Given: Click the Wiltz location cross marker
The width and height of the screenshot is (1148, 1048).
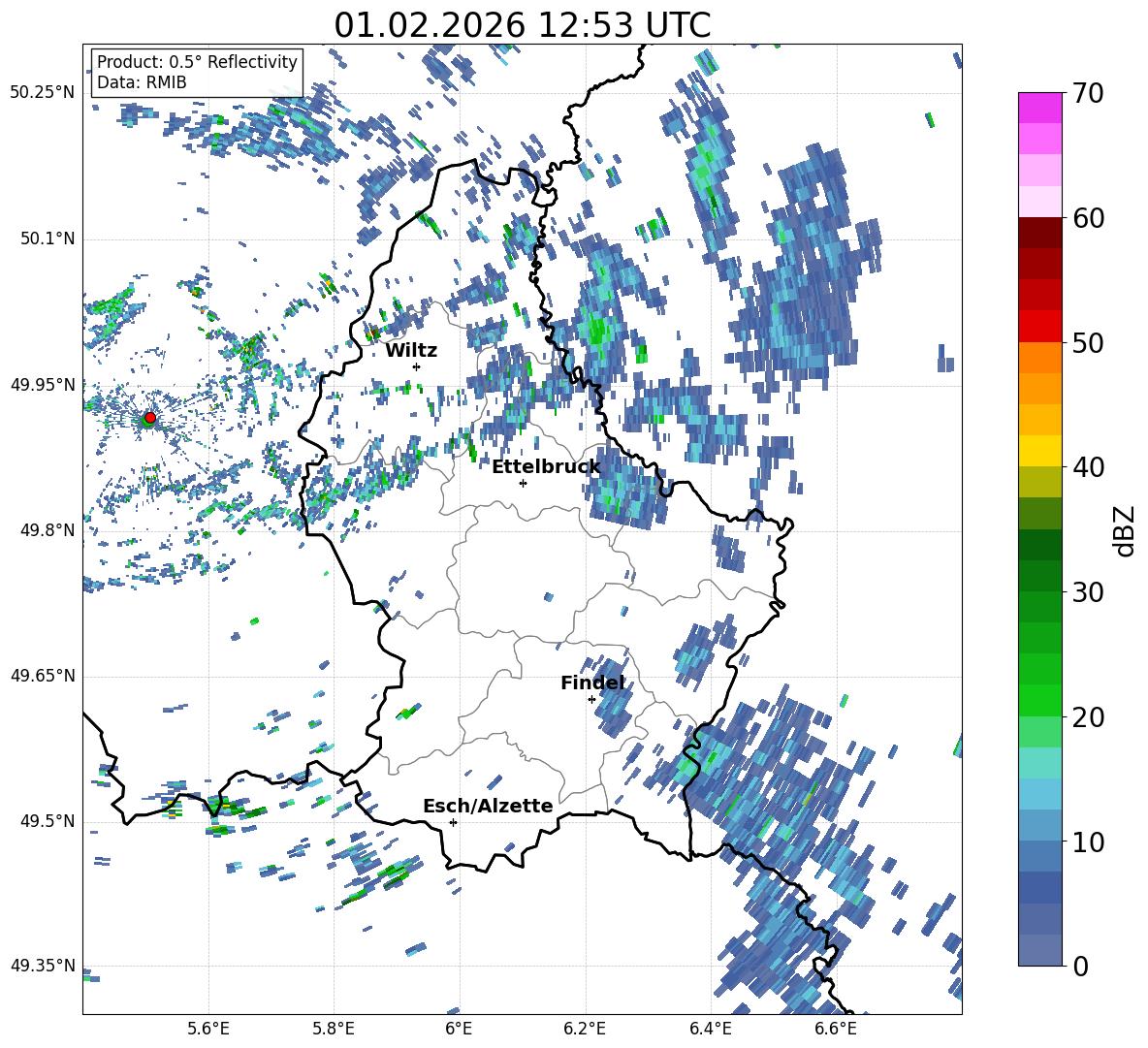Looking at the screenshot, I should (417, 366).
